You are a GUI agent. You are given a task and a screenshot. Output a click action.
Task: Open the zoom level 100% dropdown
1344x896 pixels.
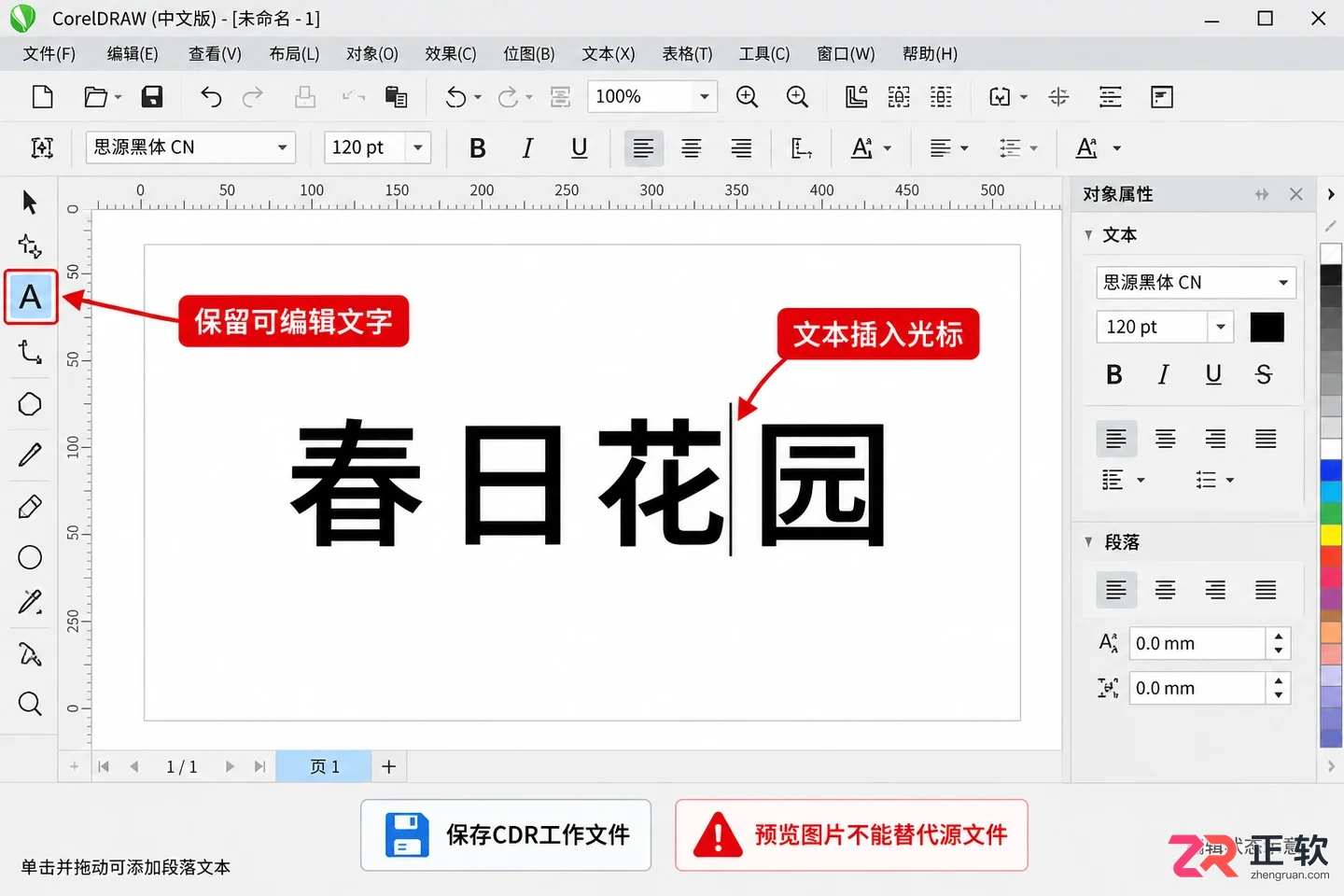(705, 96)
